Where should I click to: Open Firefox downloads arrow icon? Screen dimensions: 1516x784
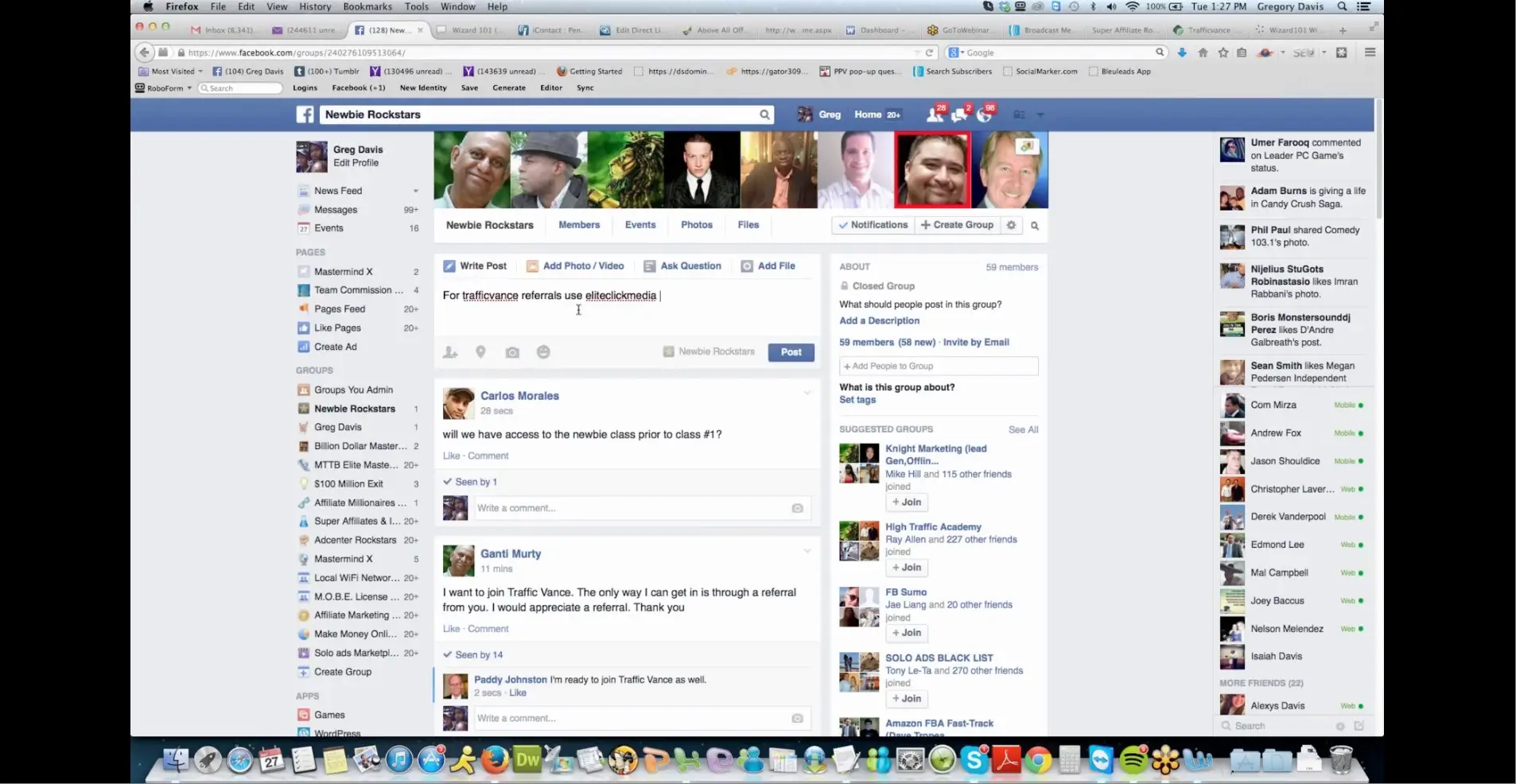coord(1182,52)
